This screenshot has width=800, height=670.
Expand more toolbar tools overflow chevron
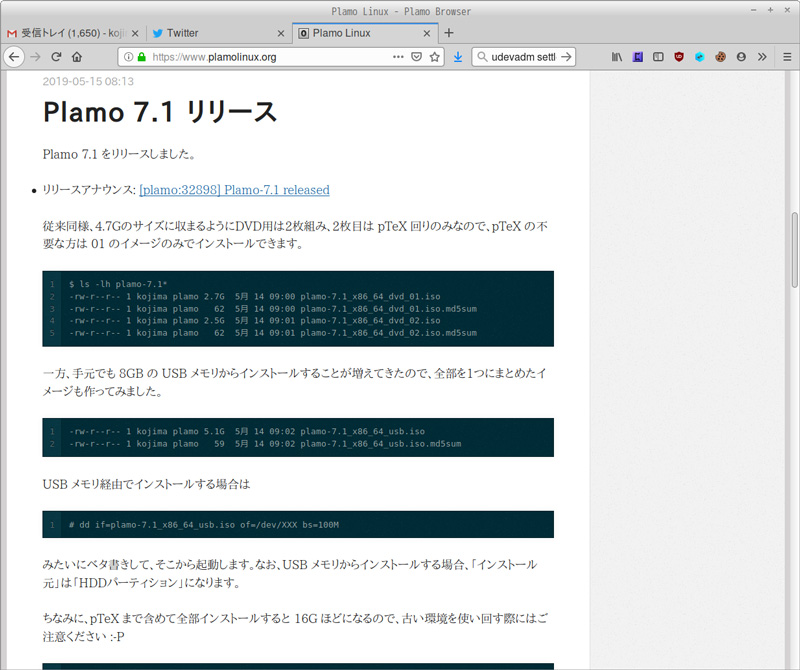[x=762, y=57]
